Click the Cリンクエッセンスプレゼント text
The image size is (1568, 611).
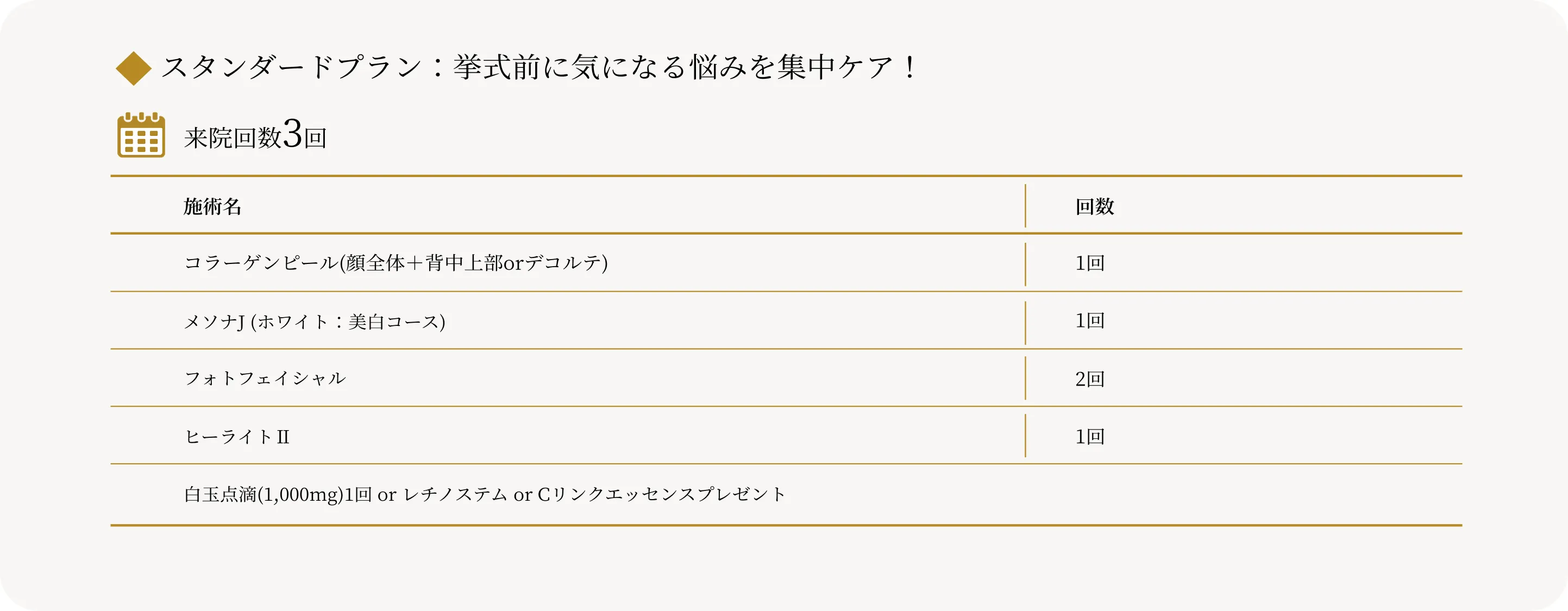(661, 494)
